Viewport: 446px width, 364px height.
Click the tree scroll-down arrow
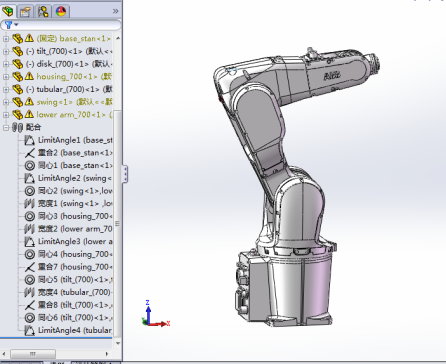point(118,343)
